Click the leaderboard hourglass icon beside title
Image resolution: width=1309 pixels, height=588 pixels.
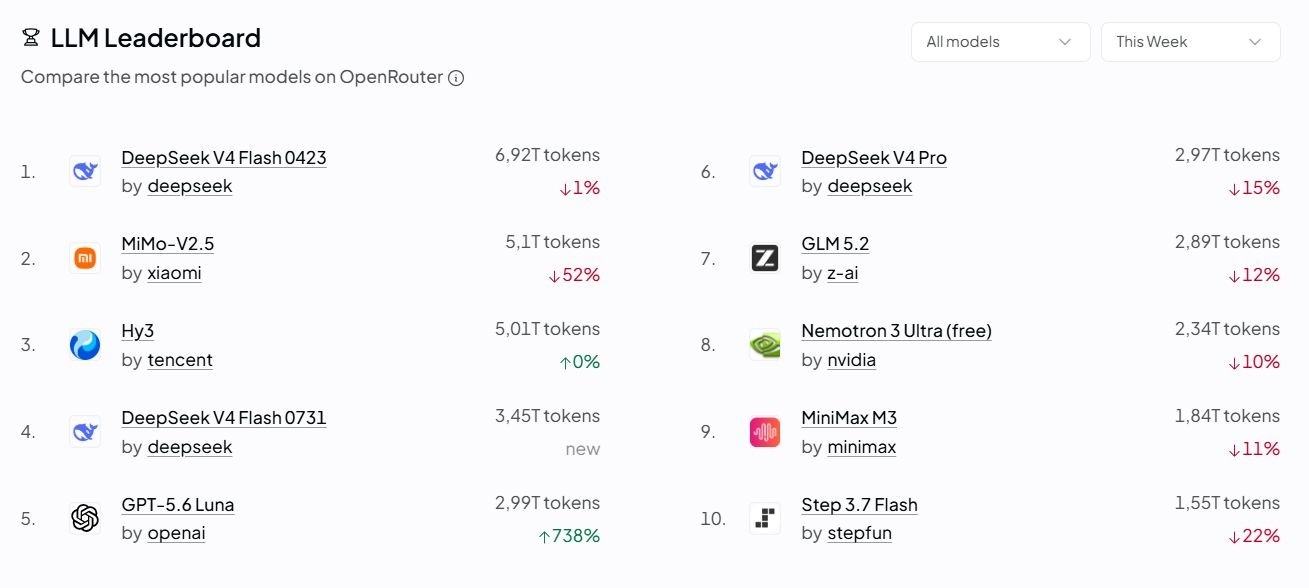point(30,39)
